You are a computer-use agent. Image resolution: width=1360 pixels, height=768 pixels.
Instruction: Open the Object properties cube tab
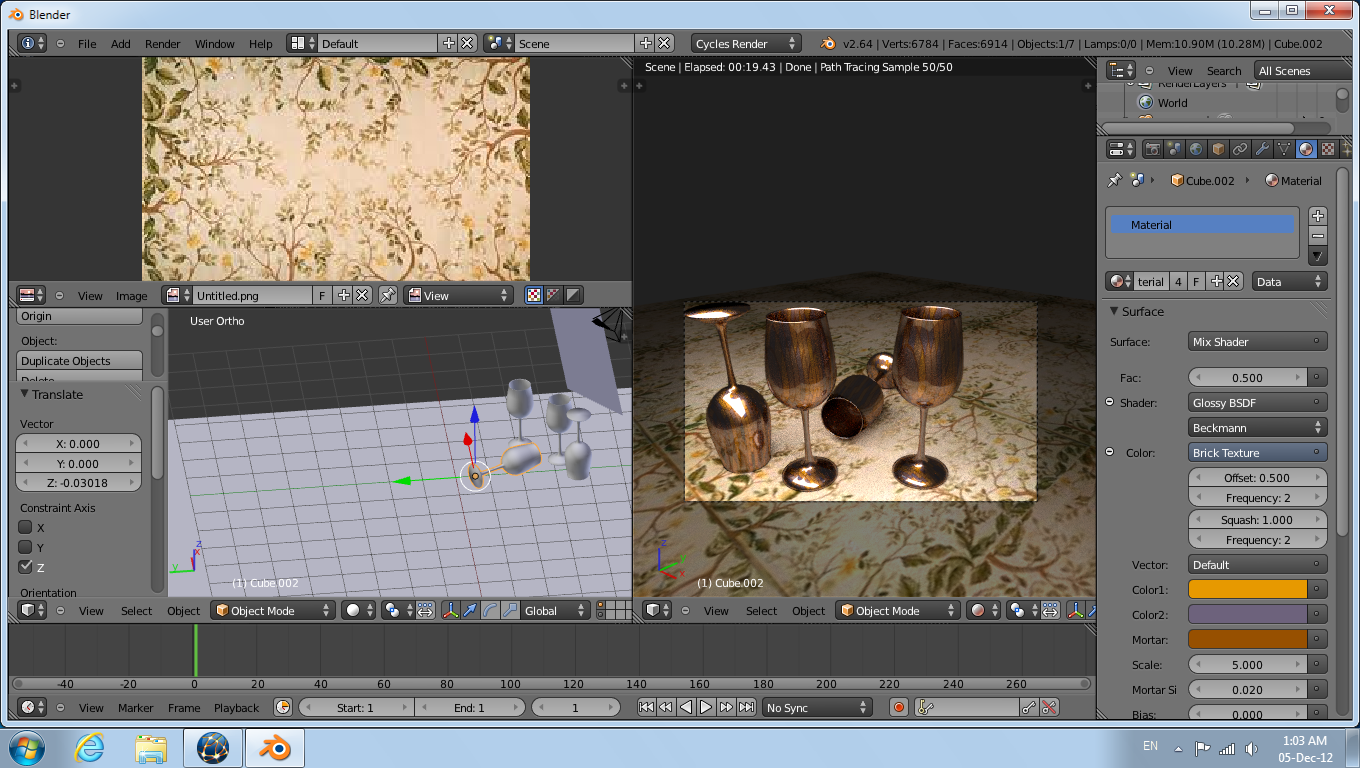click(1218, 149)
